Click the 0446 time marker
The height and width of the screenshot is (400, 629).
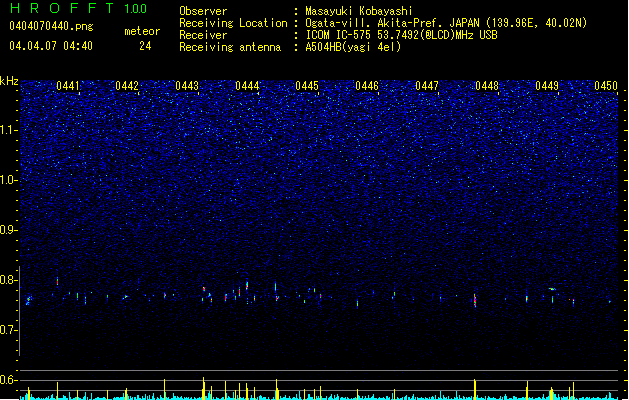pyautogui.click(x=367, y=86)
